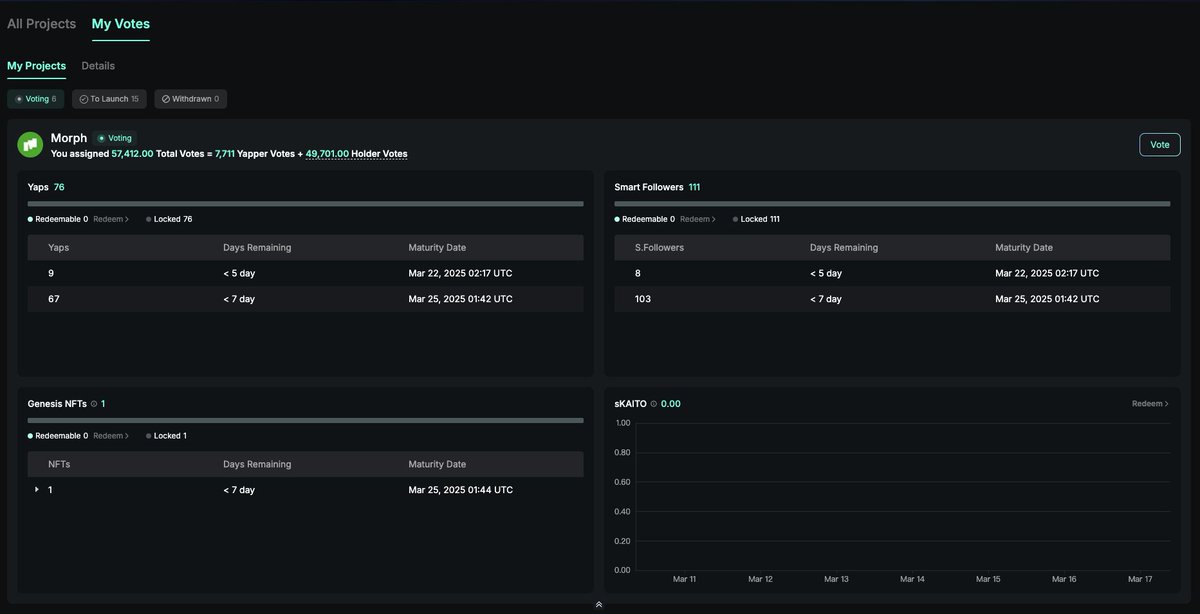The width and height of the screenshot is (1200, 614).
Task: Click the Days Remaining header in Yaps table
Action: coord(257,248)
